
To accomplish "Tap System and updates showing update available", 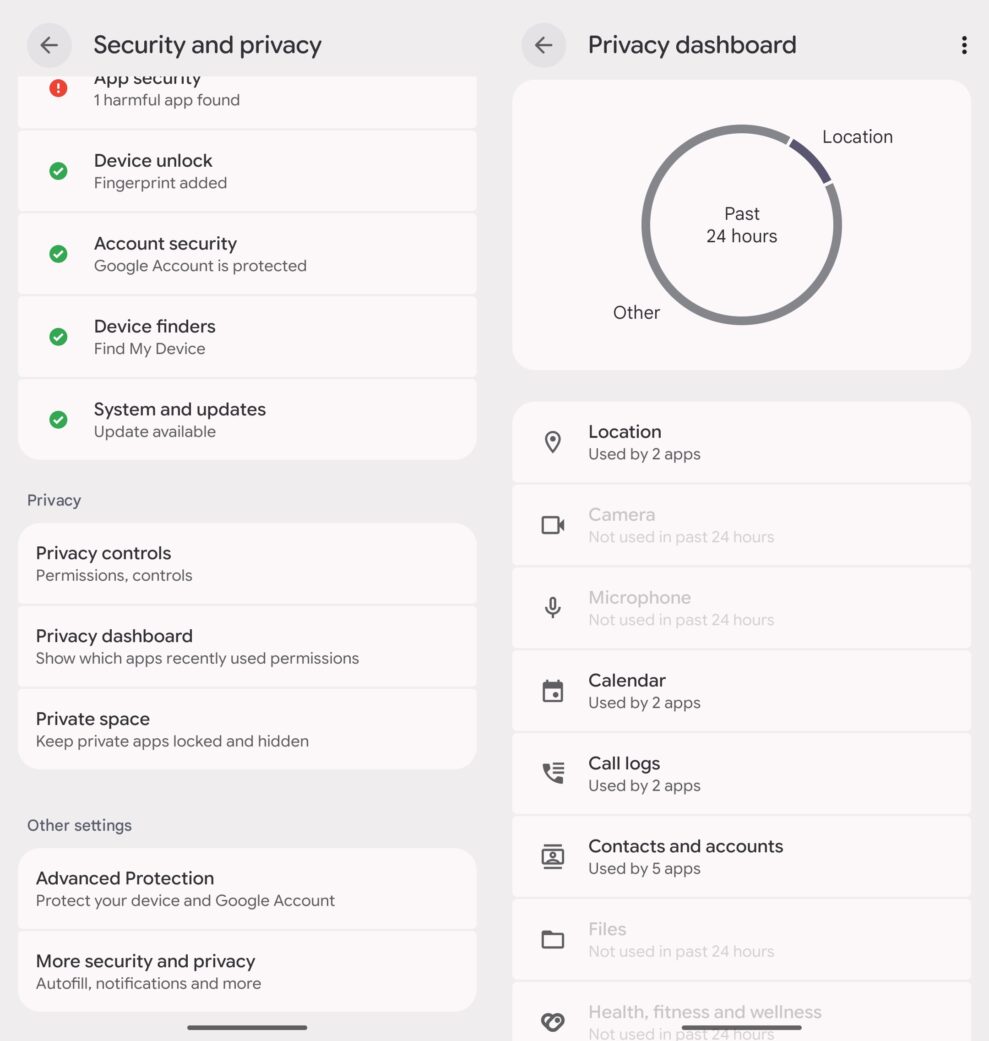I will (x=247, y=419).
